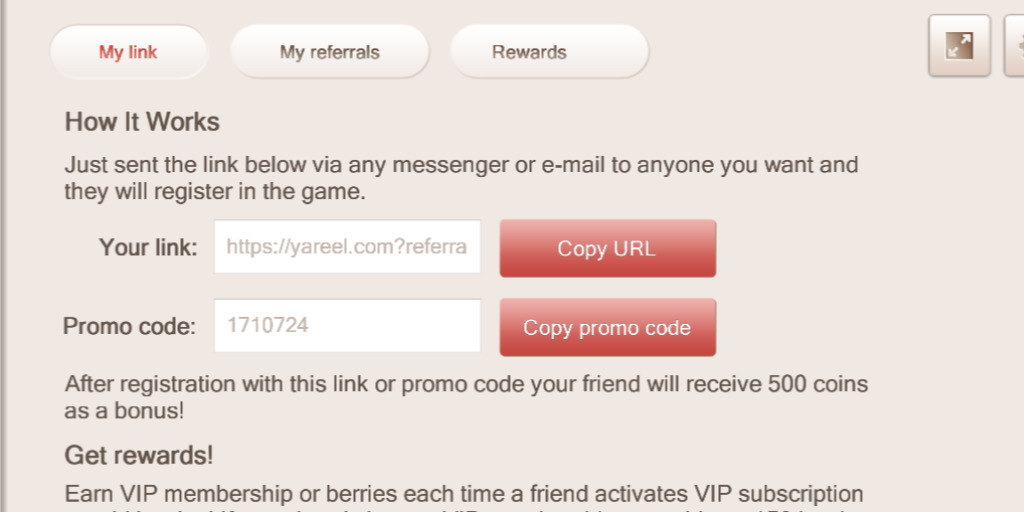Click the 'as a bonus!' text line
1024x512 pixels.
coord(124,411)
